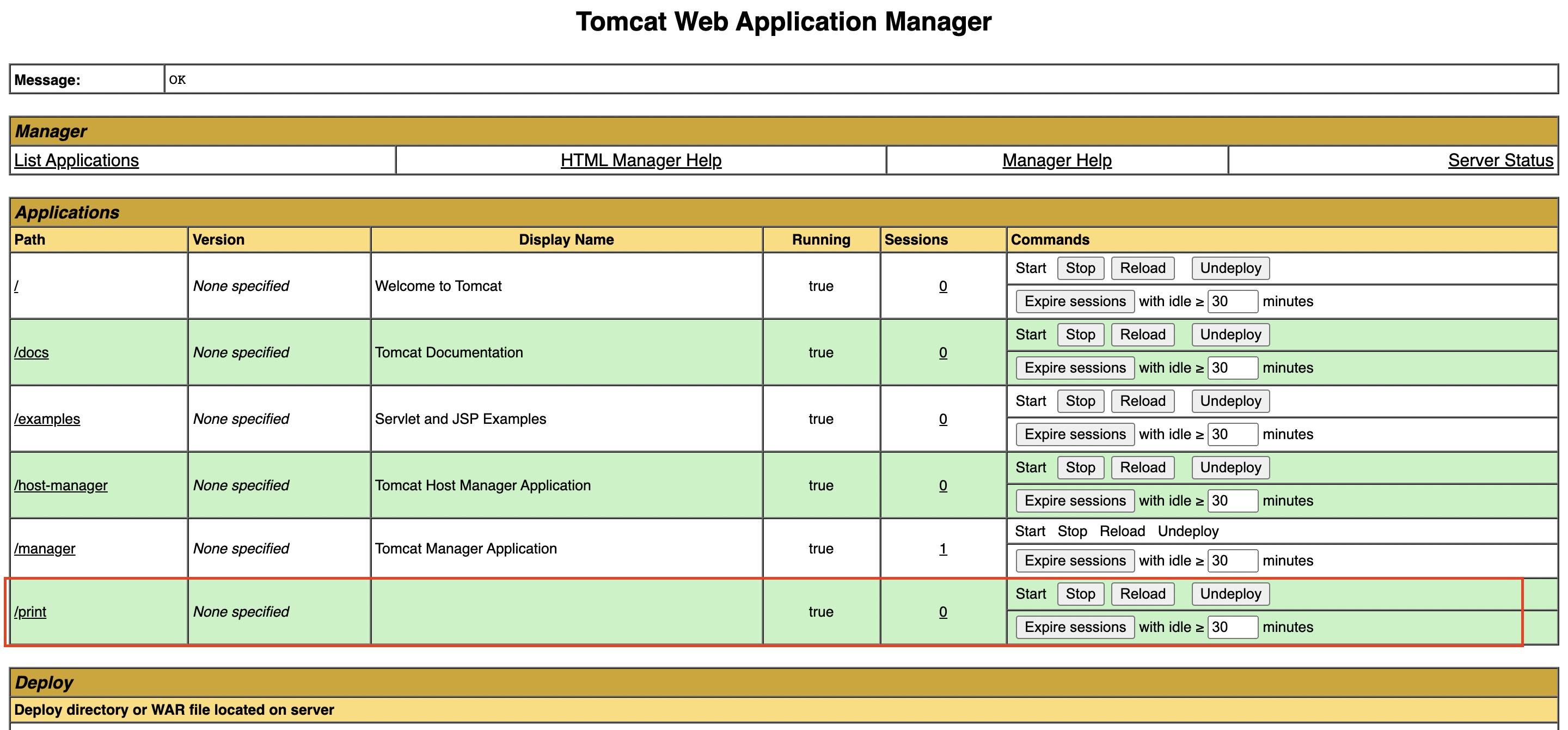
Task: Focus idle minutes field for /print row
Action: [x=1233, y=626]
